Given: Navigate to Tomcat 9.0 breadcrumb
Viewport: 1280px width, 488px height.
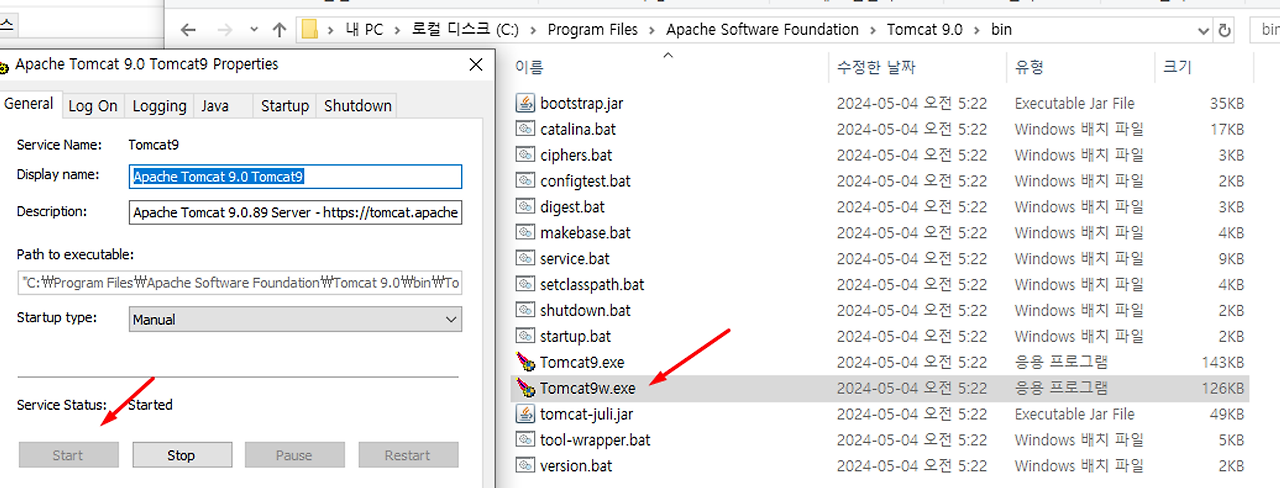Looking at the screenshot, I should [924, 30].
